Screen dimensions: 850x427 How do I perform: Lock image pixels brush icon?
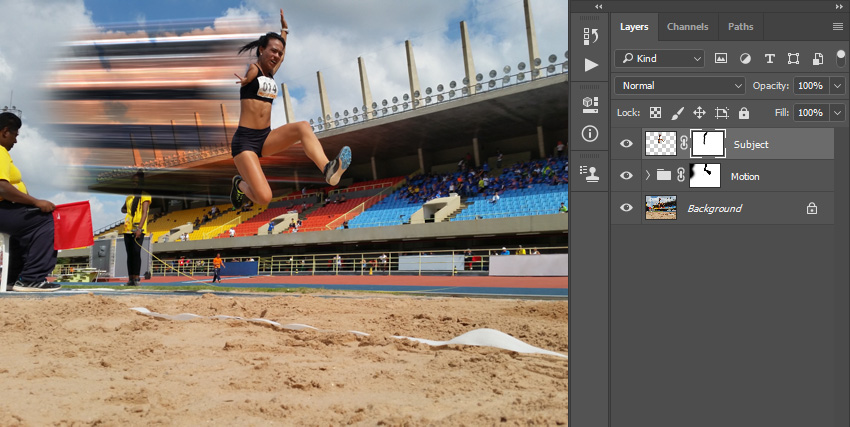click(x=678, y=113)
